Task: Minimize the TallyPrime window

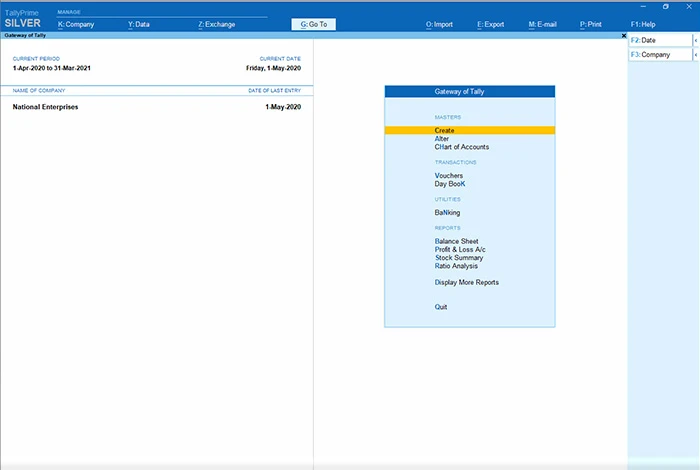Action: click(643, 7)
